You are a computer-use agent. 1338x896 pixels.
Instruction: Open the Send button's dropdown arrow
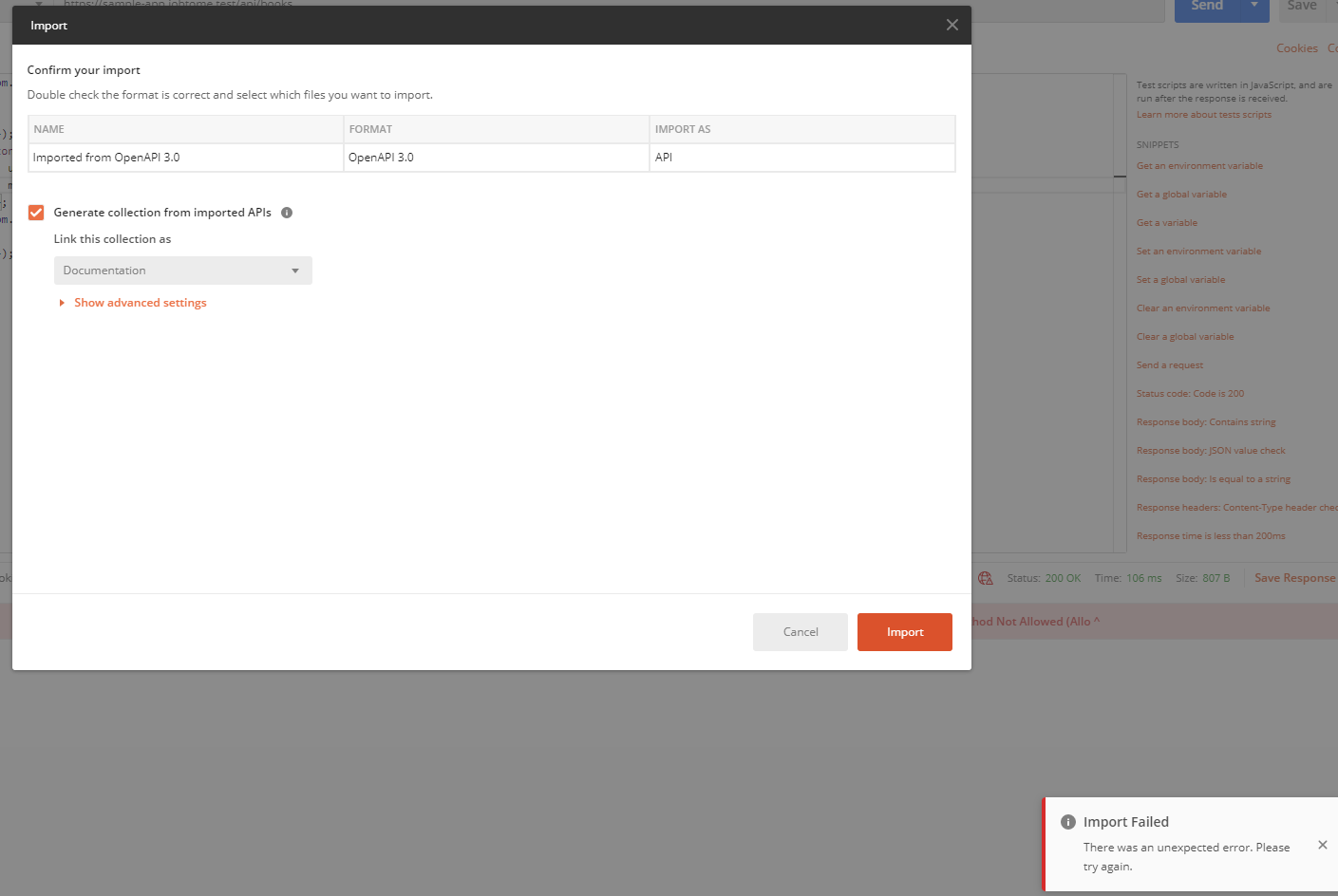(1253, 5)
